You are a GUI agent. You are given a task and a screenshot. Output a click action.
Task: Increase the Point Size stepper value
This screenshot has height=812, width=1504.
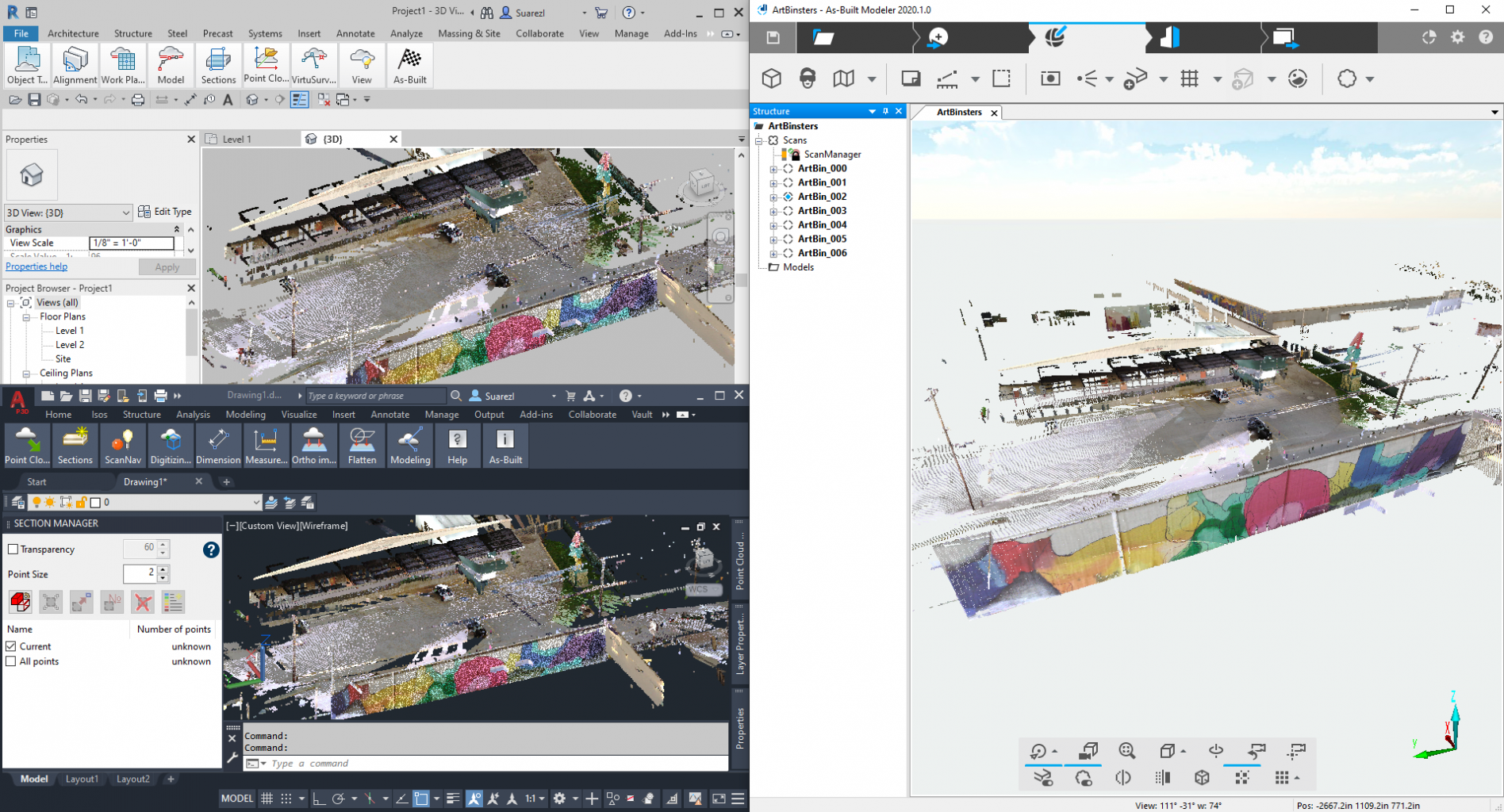[x=163, y=569]
